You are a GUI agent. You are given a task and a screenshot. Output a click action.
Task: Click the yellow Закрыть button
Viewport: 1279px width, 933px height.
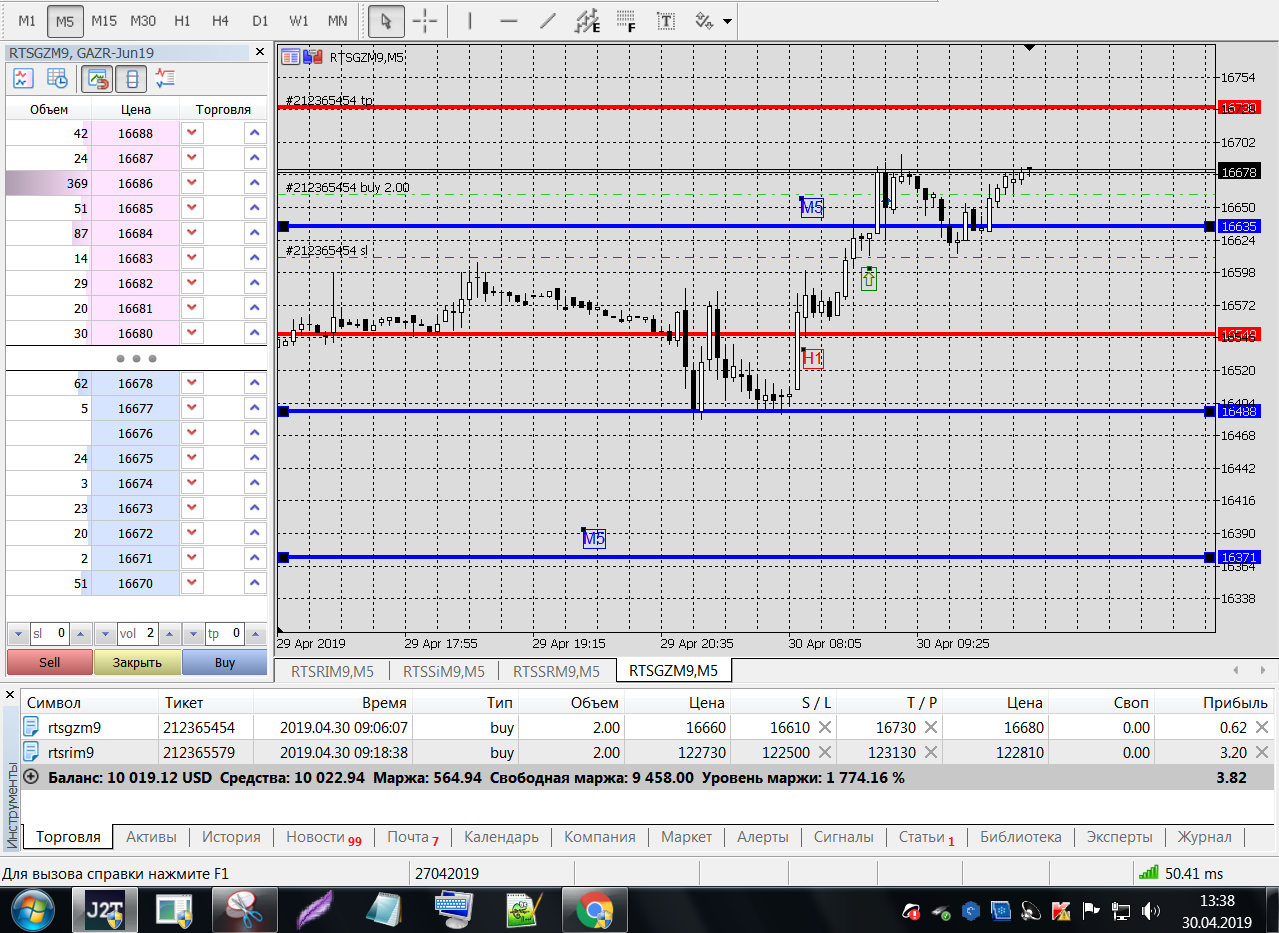click(x=137, y=662)
